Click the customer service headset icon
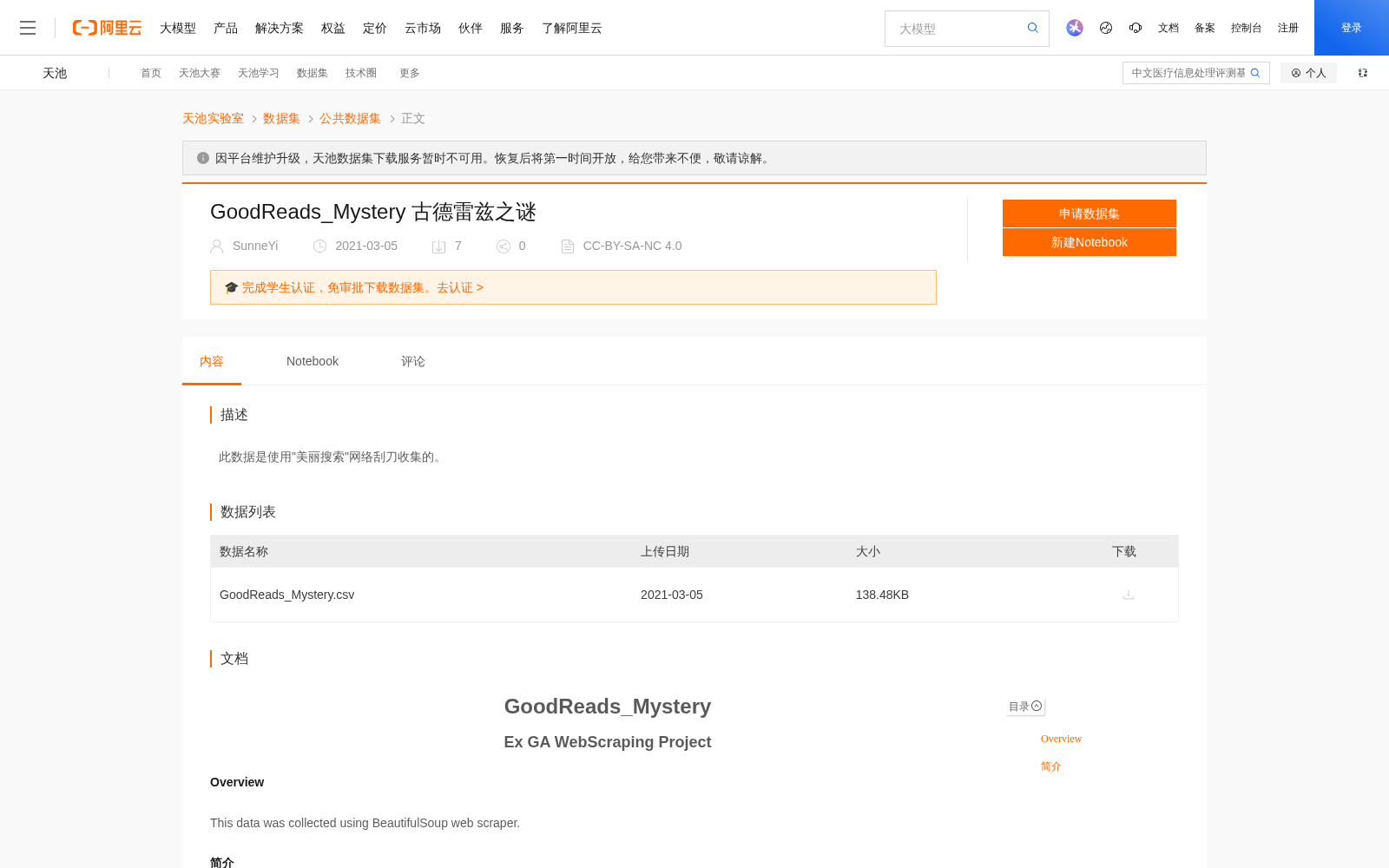Image resolution: width=1389 pixels, height=868 pixels. [x=1136, y=28]
